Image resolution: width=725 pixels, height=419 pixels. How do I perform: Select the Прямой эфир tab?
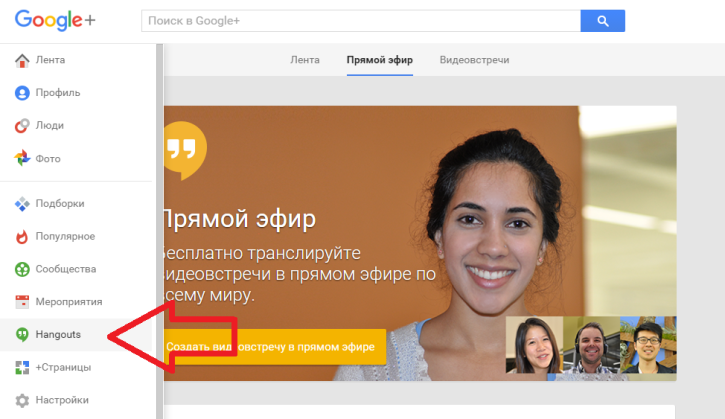(380, 60)
